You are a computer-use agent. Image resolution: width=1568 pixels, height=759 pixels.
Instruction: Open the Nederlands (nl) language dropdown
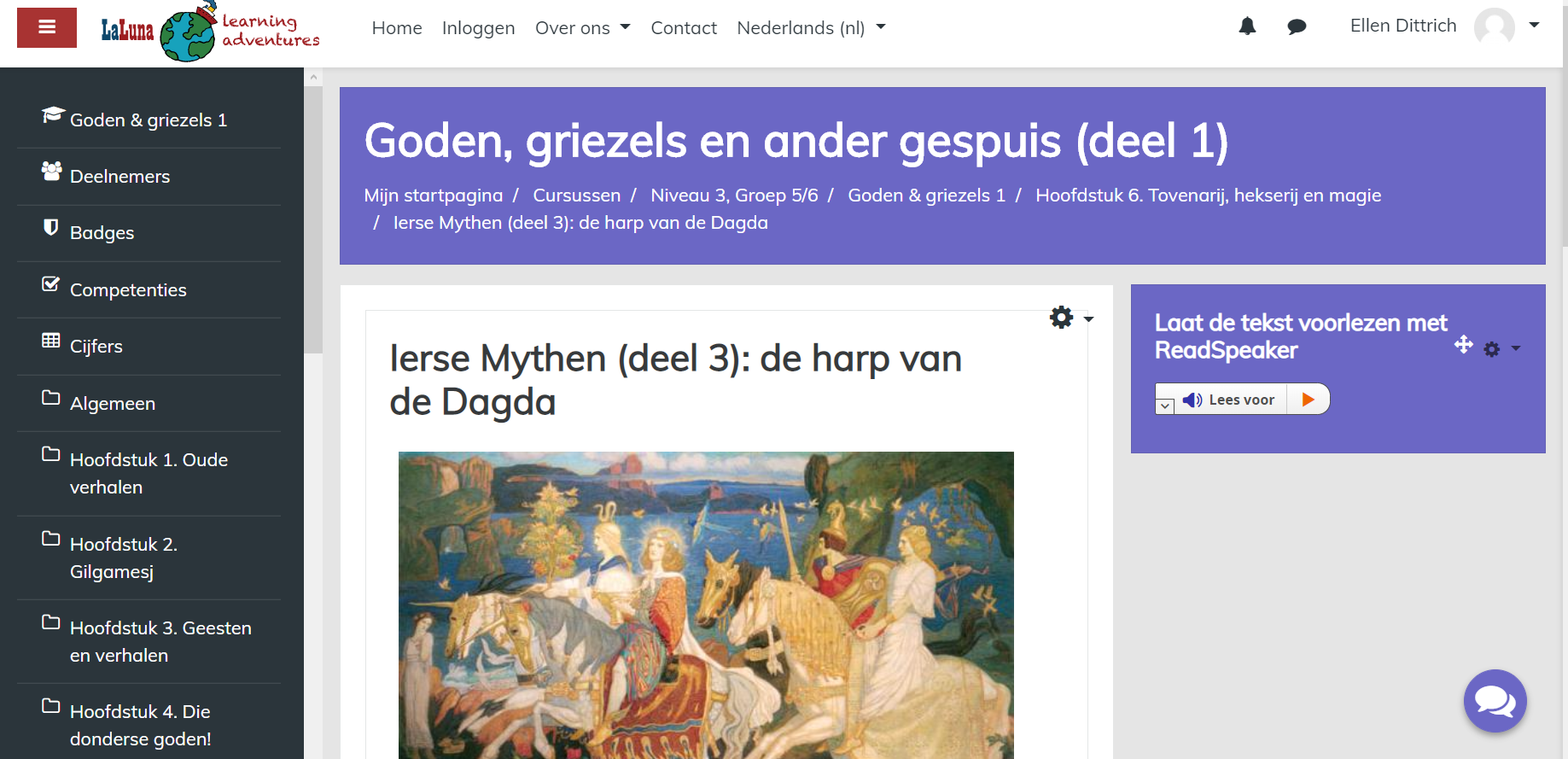tap(812, 28)
